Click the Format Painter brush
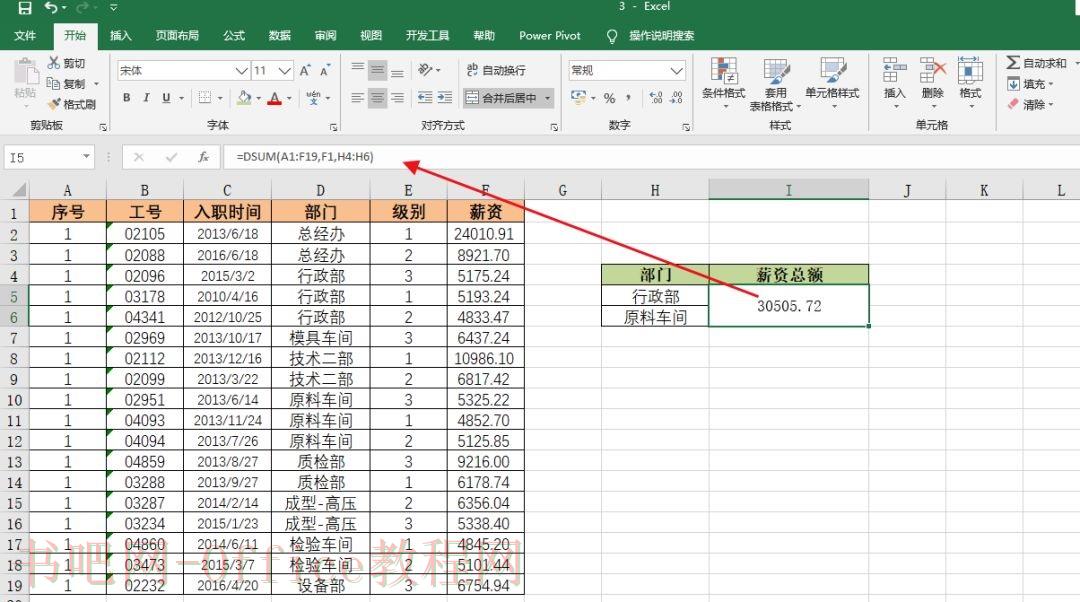1080x602 pixels. 54,104
